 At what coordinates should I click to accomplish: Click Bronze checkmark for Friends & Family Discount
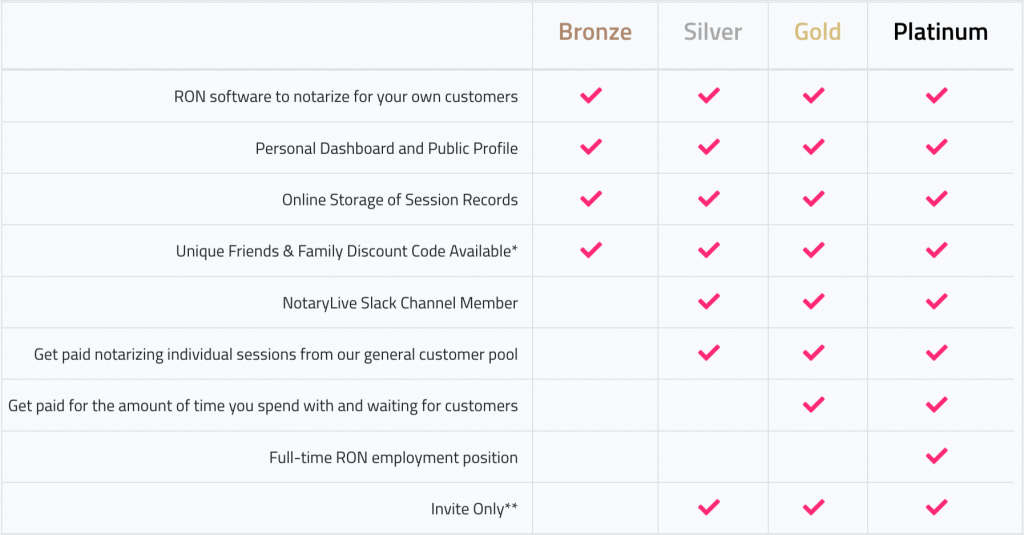(591, 250)
